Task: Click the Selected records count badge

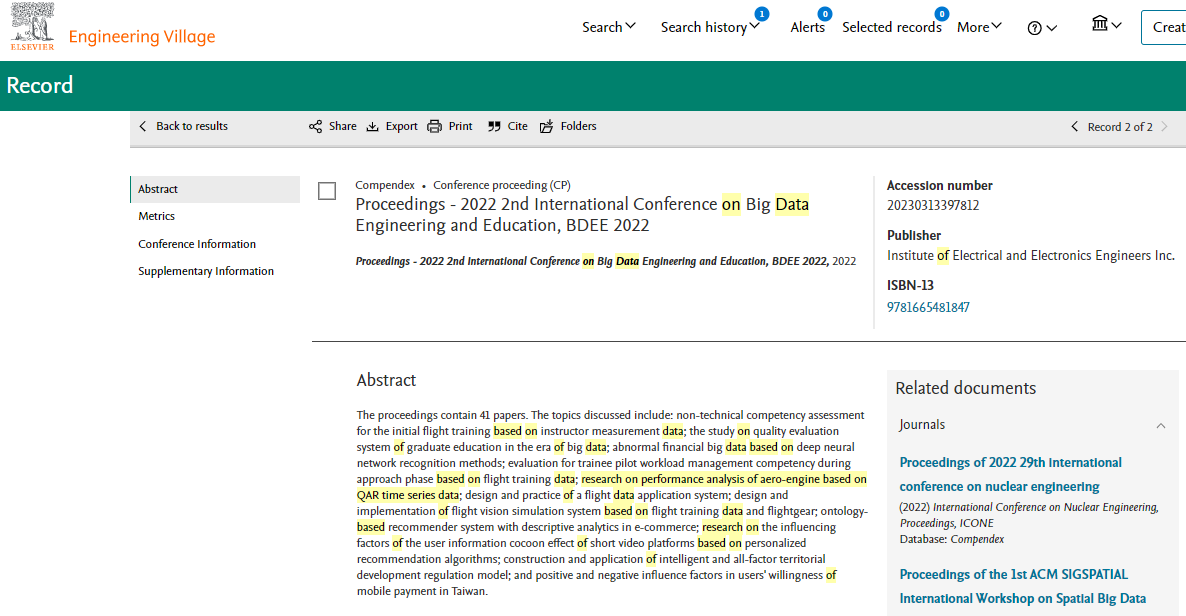Action: click(942, 14)
